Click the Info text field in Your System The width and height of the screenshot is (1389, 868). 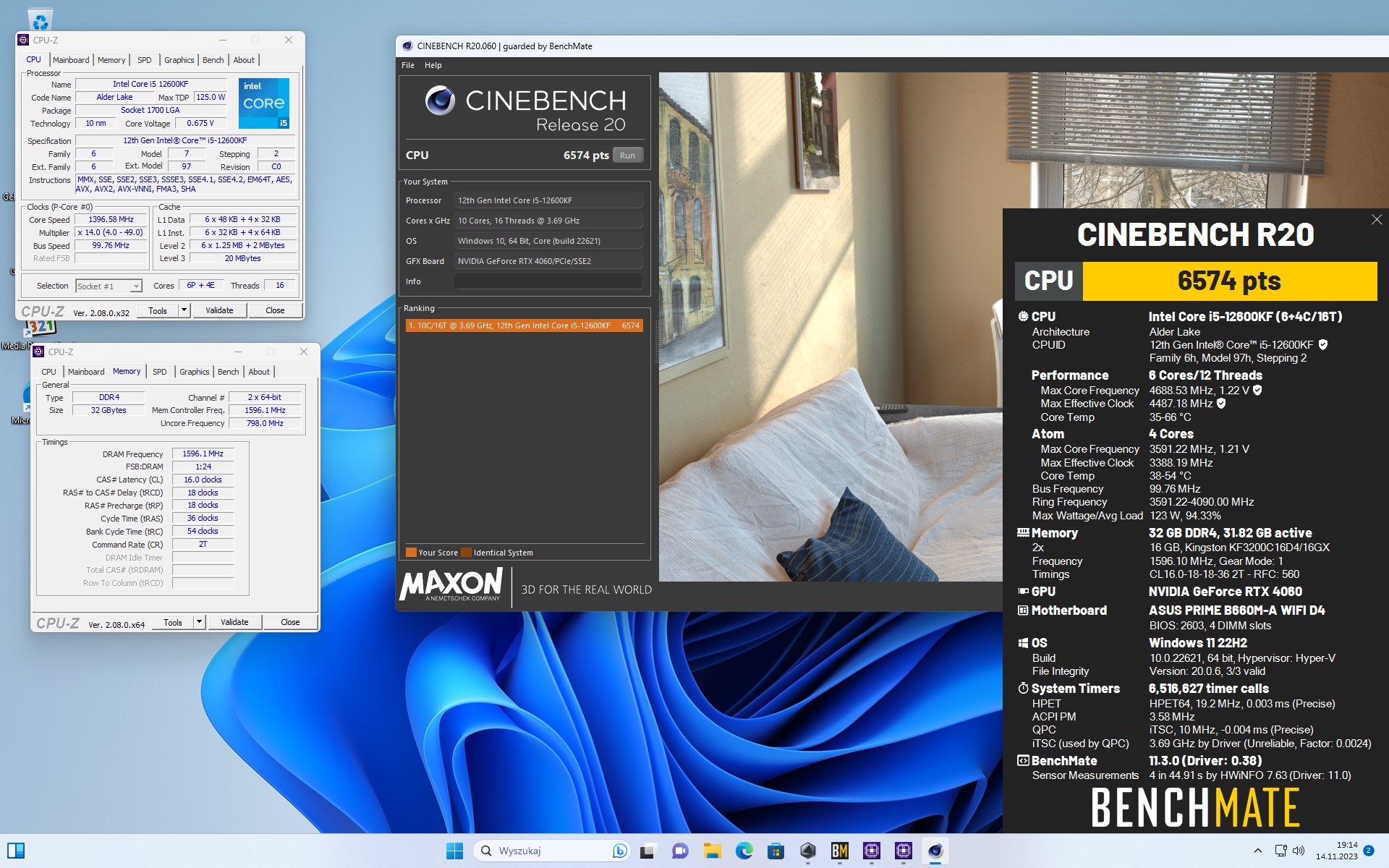click(548, 281)
